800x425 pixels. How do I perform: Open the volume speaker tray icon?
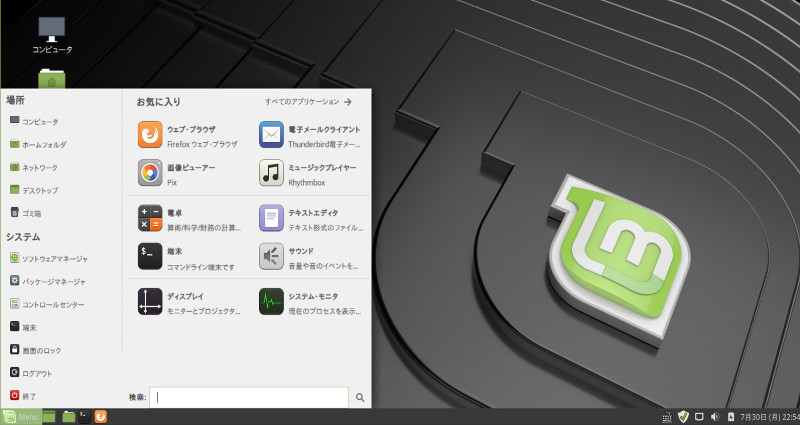point(715,417)
